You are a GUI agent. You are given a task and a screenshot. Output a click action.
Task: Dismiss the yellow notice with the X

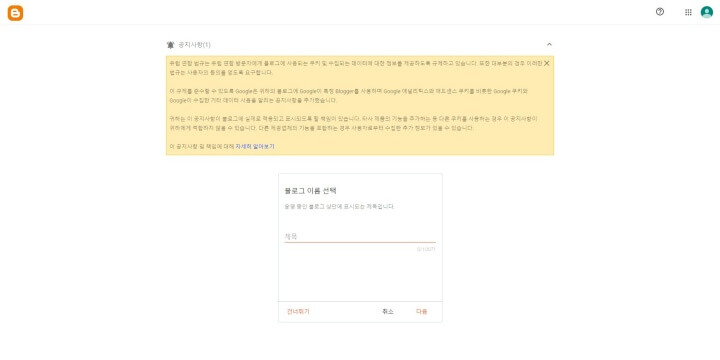[546, 63]
